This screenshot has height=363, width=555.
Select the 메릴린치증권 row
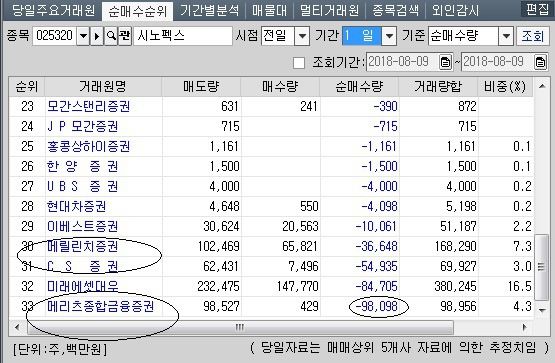tap(271, 246)
